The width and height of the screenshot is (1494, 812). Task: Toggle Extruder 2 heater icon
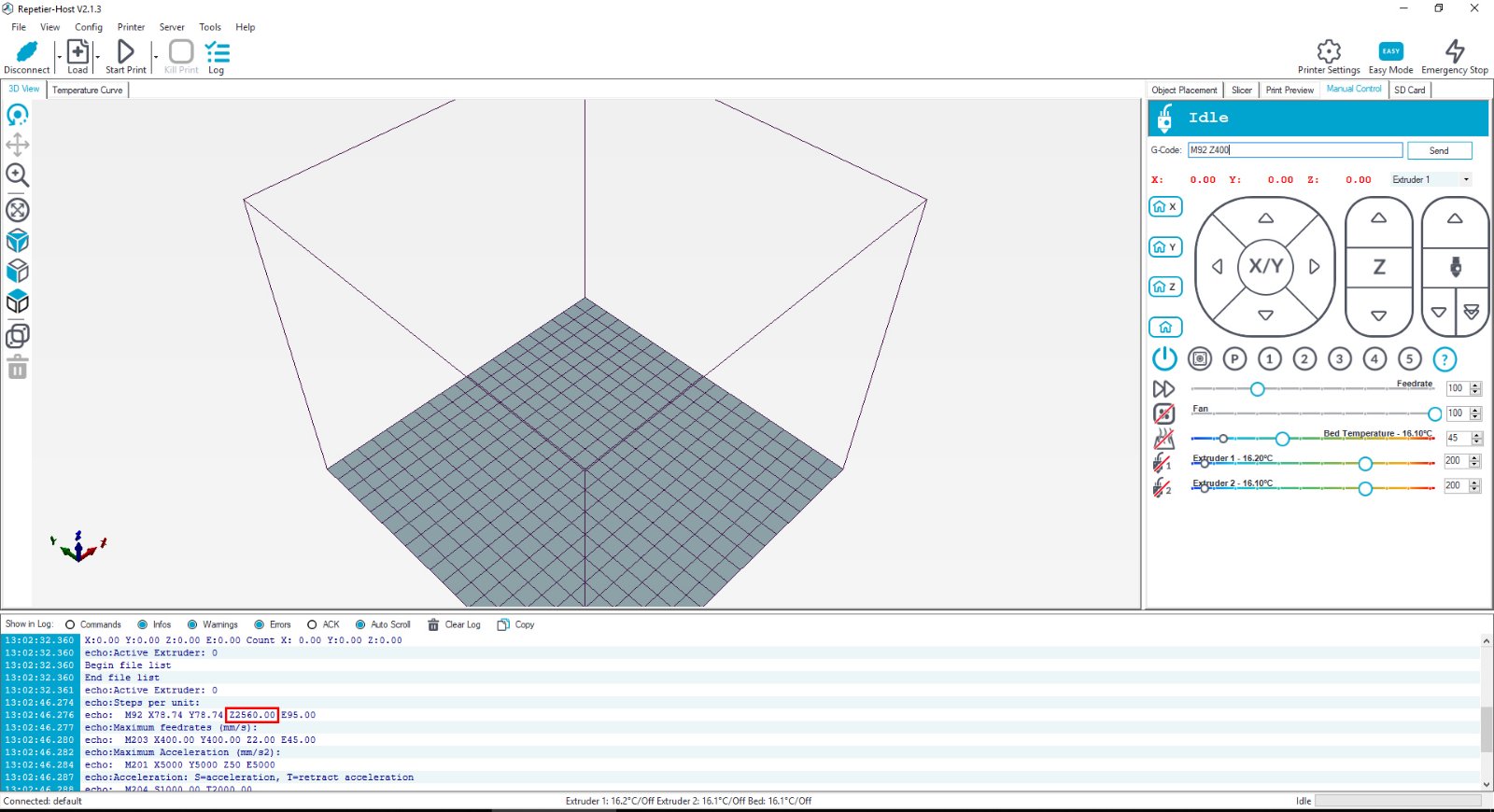1163,487
